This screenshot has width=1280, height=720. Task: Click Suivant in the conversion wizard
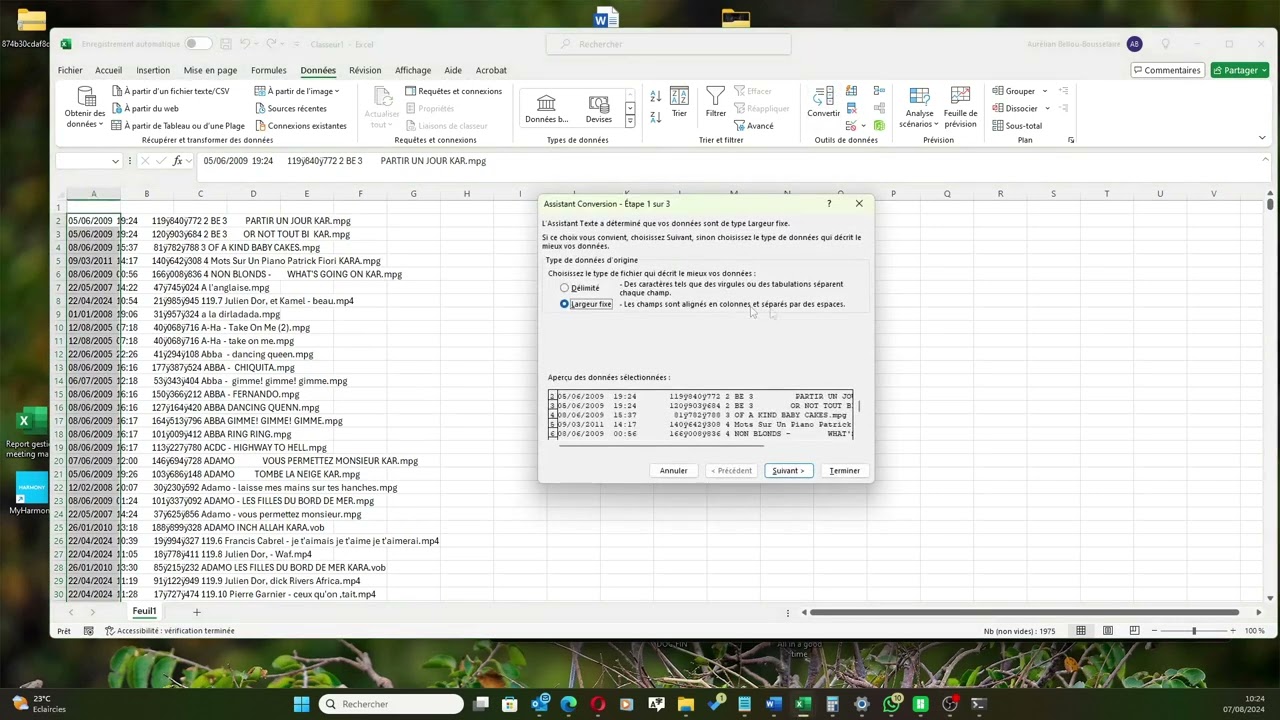[x=788, y=471]
